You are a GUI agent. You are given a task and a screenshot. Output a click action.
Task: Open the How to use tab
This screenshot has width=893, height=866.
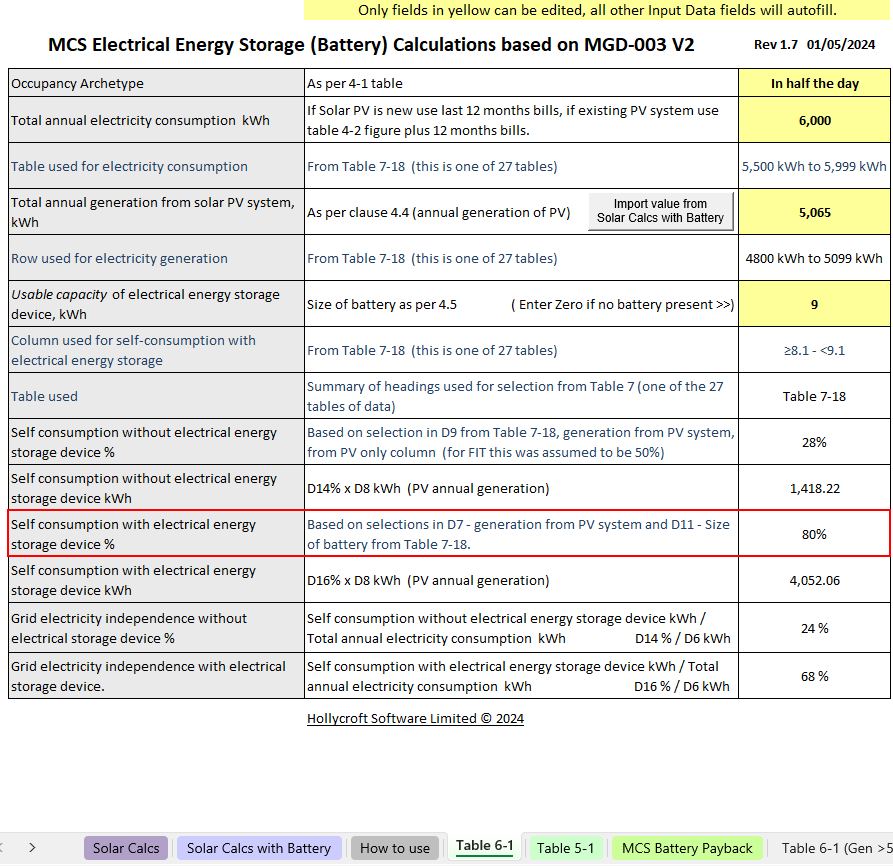click(x=395, y=848)
